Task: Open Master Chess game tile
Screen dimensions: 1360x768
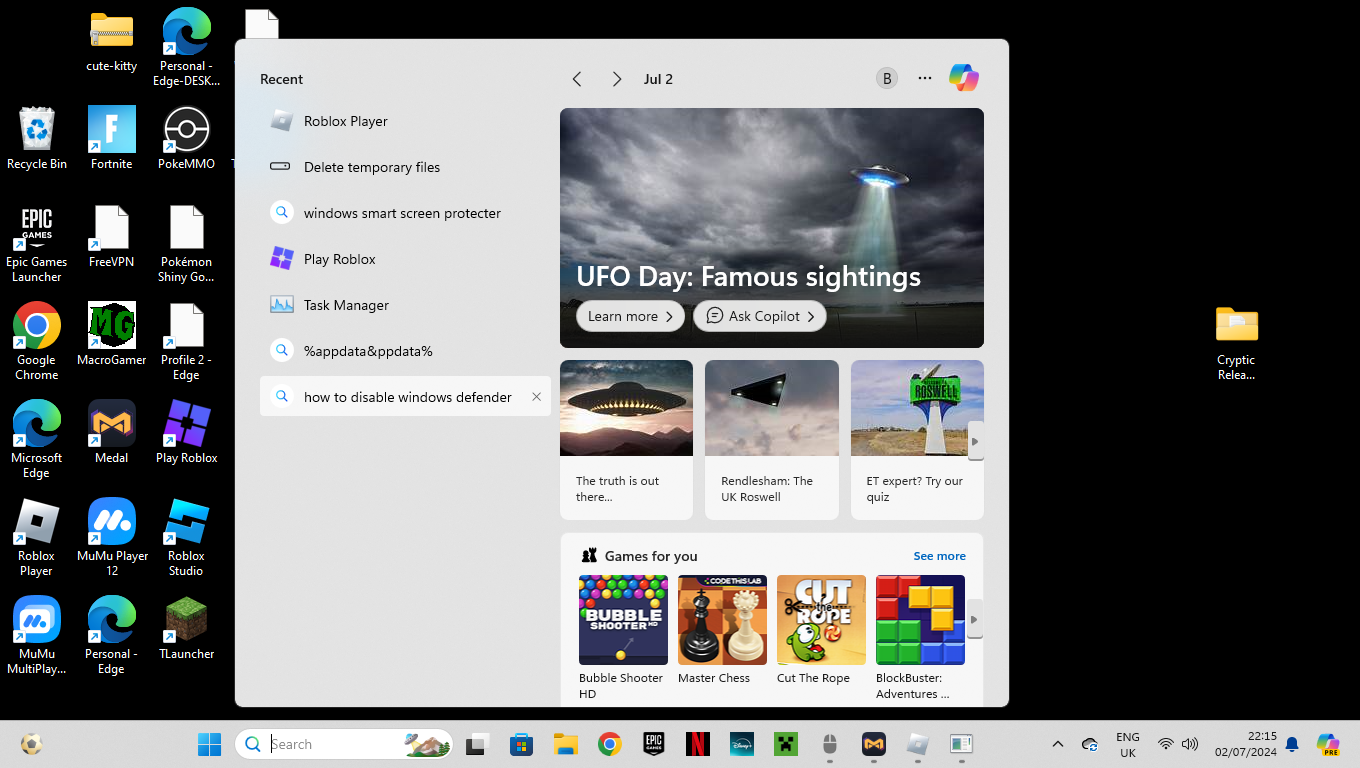Action: click(722, 630)
